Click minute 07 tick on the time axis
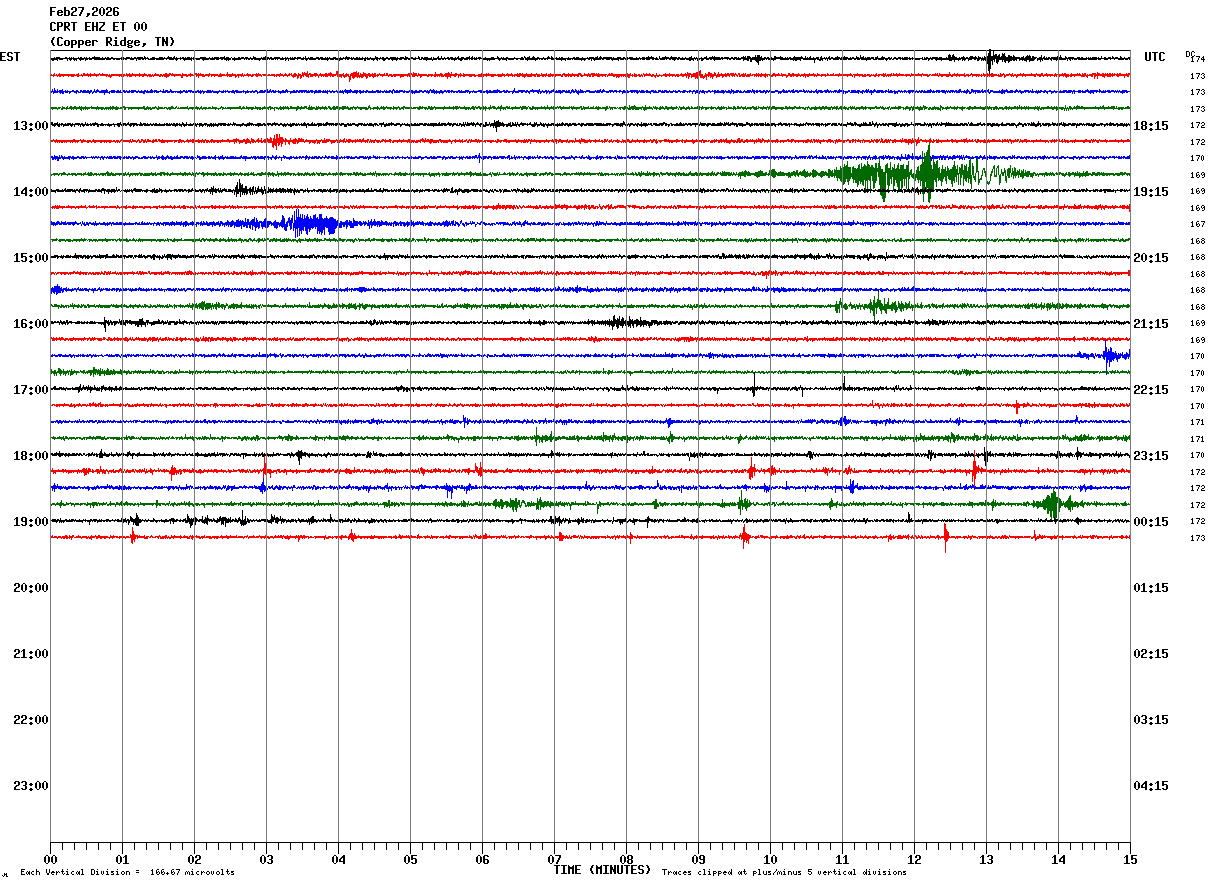1210x886 pixels. [554, 860]
